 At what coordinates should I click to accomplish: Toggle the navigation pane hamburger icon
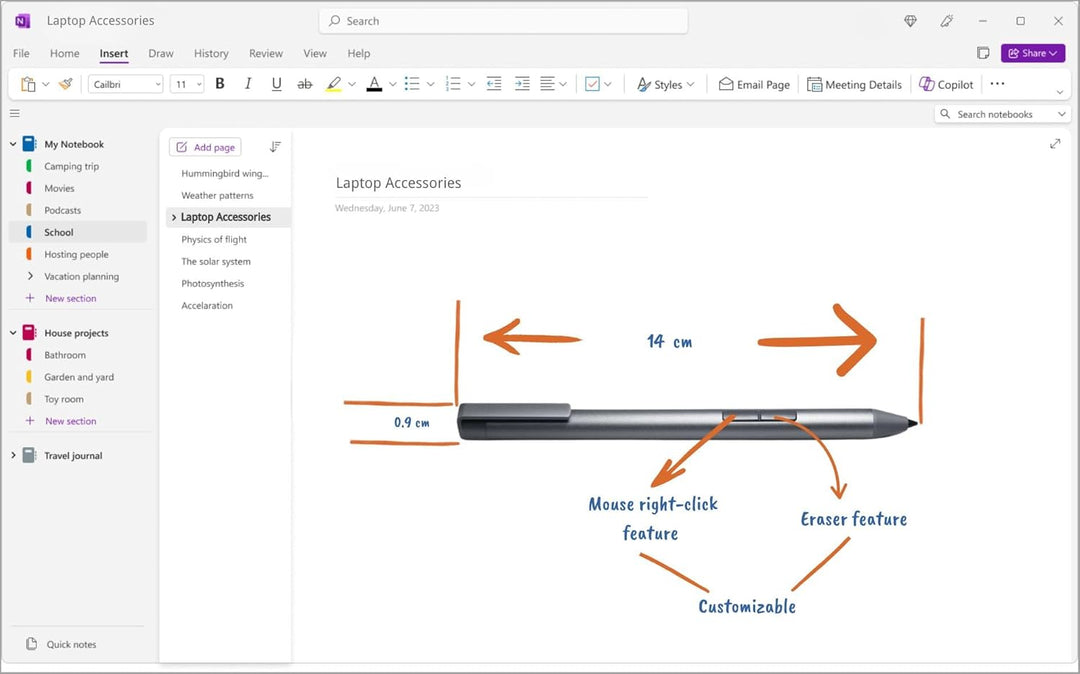point(15,114)
